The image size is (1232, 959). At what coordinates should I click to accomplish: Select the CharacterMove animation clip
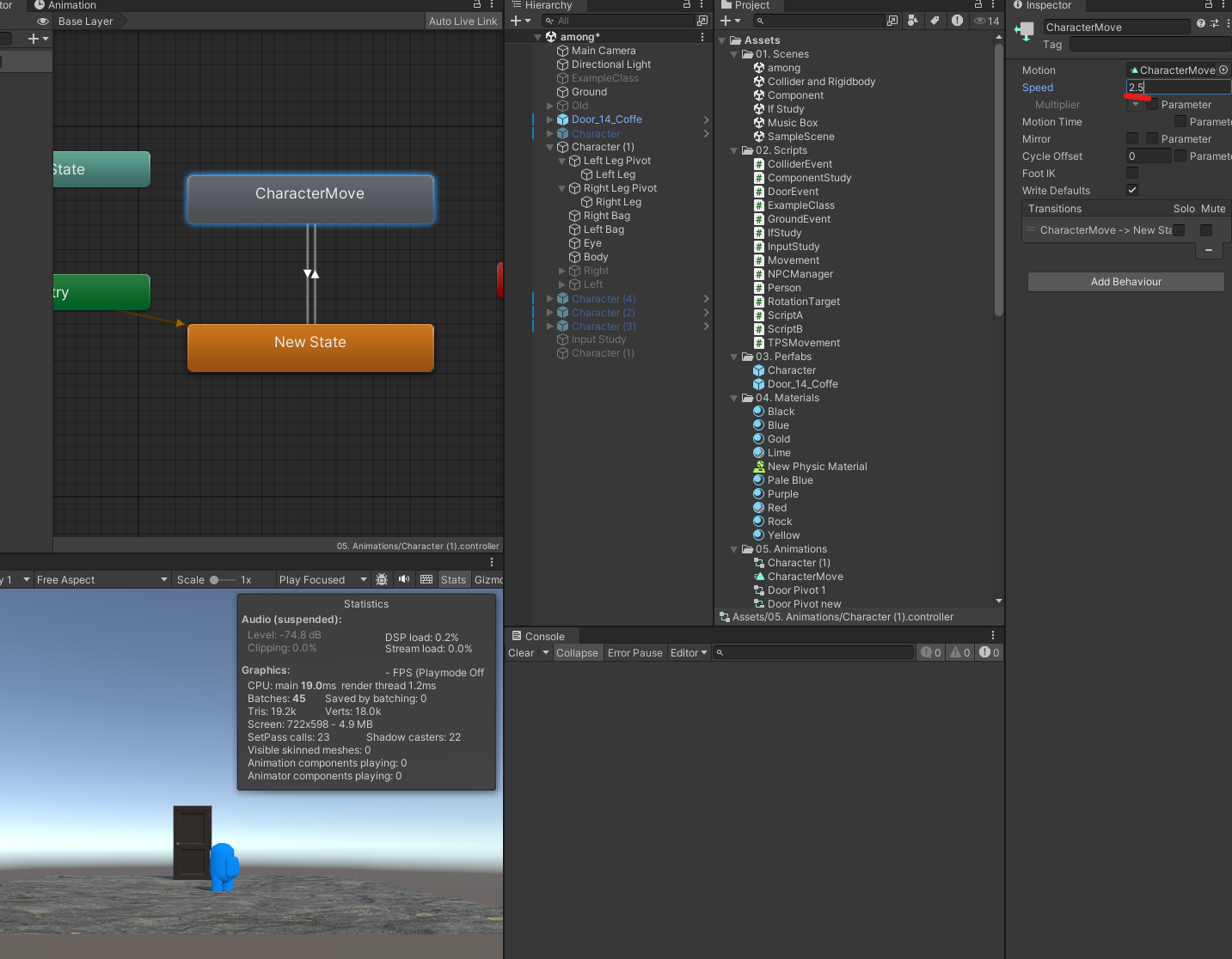(805, 577)
